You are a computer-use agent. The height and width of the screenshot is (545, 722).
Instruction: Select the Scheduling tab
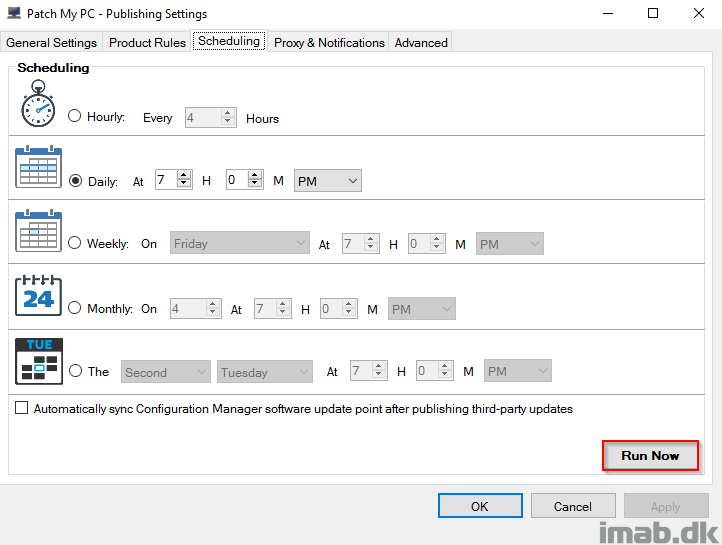click(x=229, y=41)
